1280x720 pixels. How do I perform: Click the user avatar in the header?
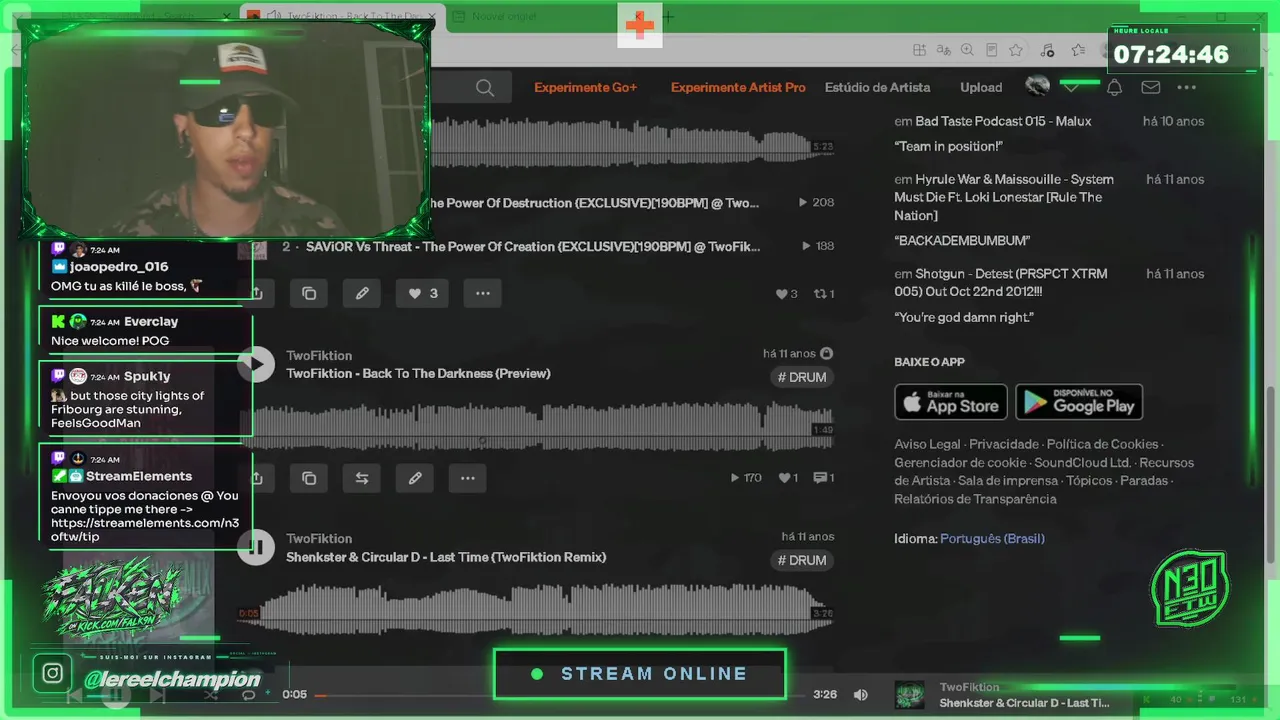(x=1038, y=87)
